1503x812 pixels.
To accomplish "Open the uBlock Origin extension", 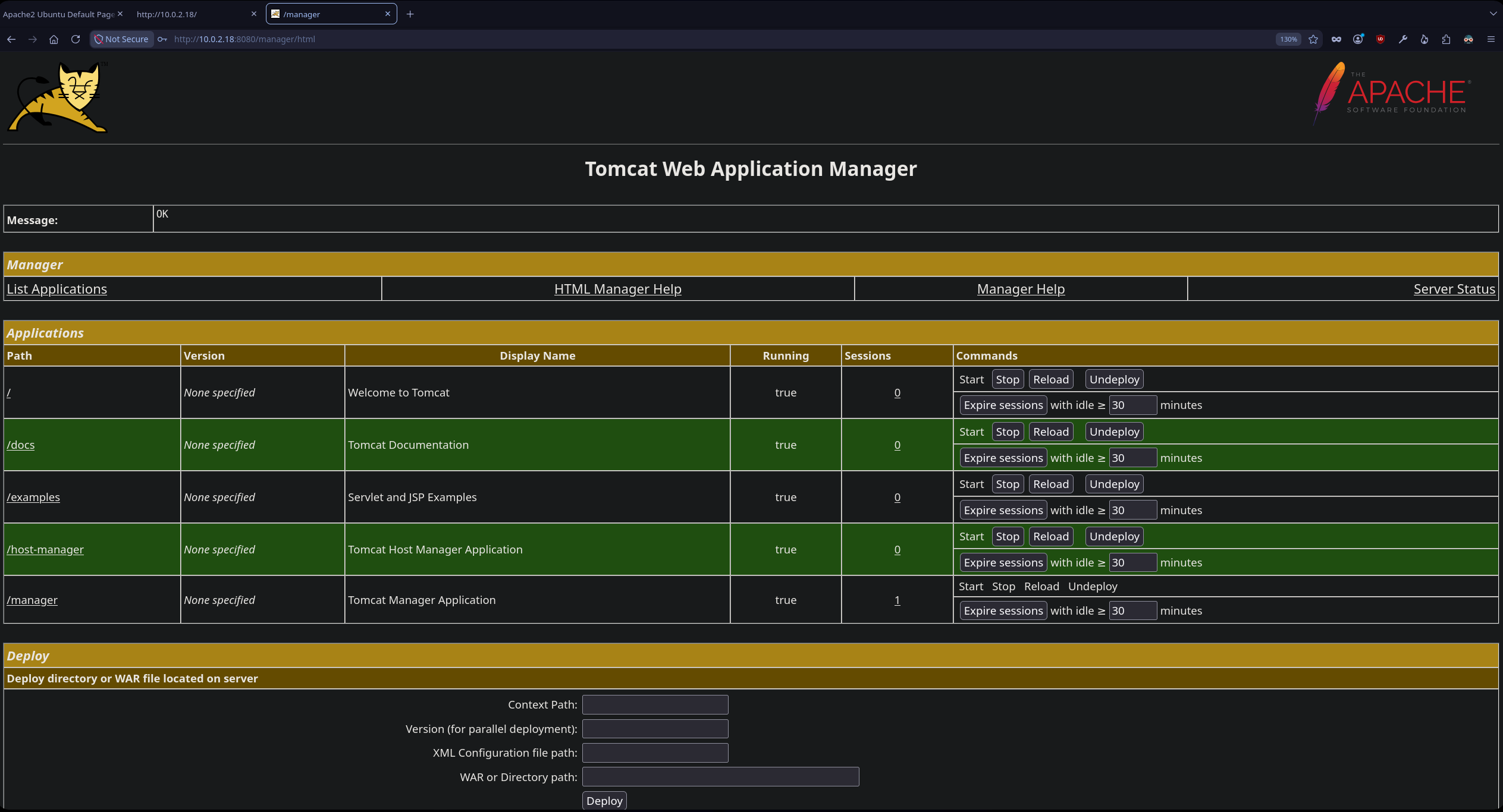I will [x=1380, y=39].
